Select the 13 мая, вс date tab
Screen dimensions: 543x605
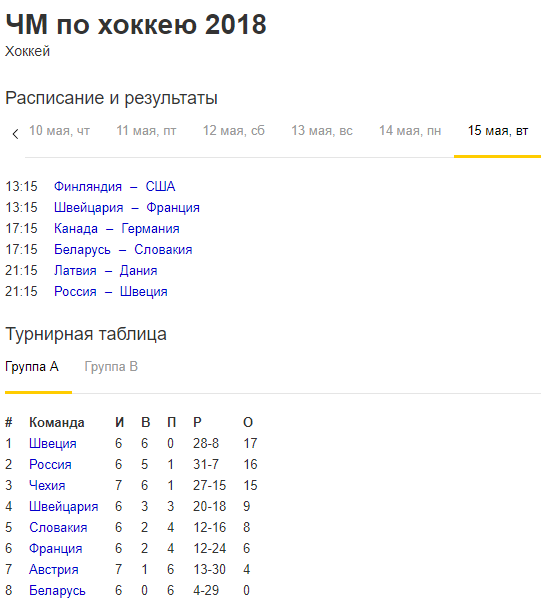tap(322, 131)
